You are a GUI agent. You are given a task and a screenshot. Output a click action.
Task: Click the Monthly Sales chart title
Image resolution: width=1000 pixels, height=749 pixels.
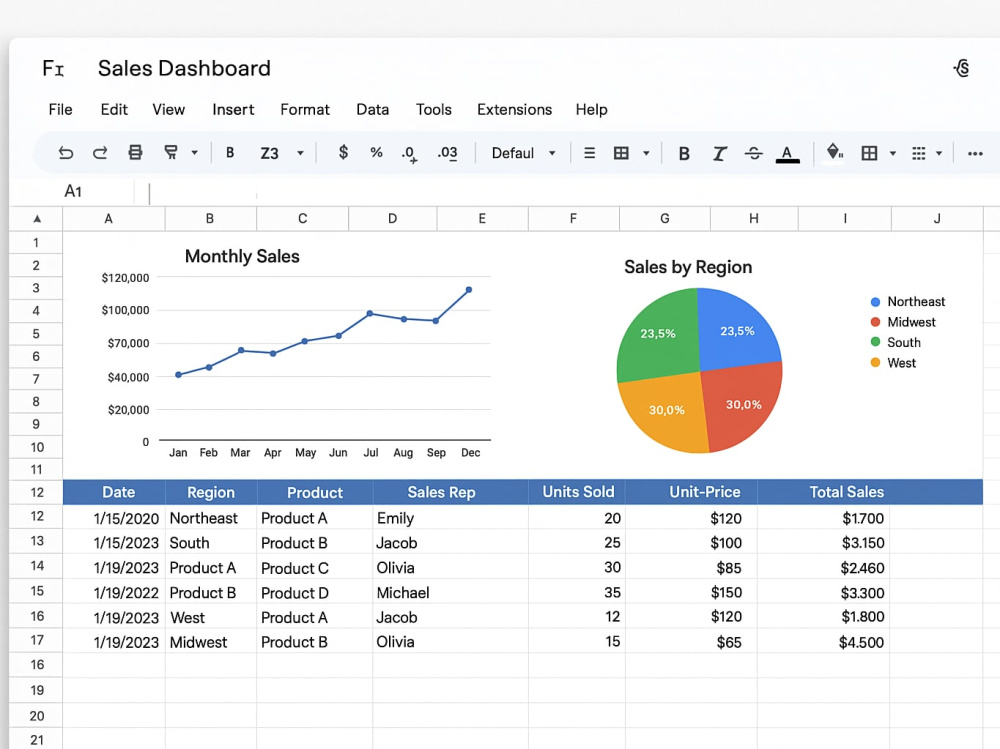[x=242, y=256]
